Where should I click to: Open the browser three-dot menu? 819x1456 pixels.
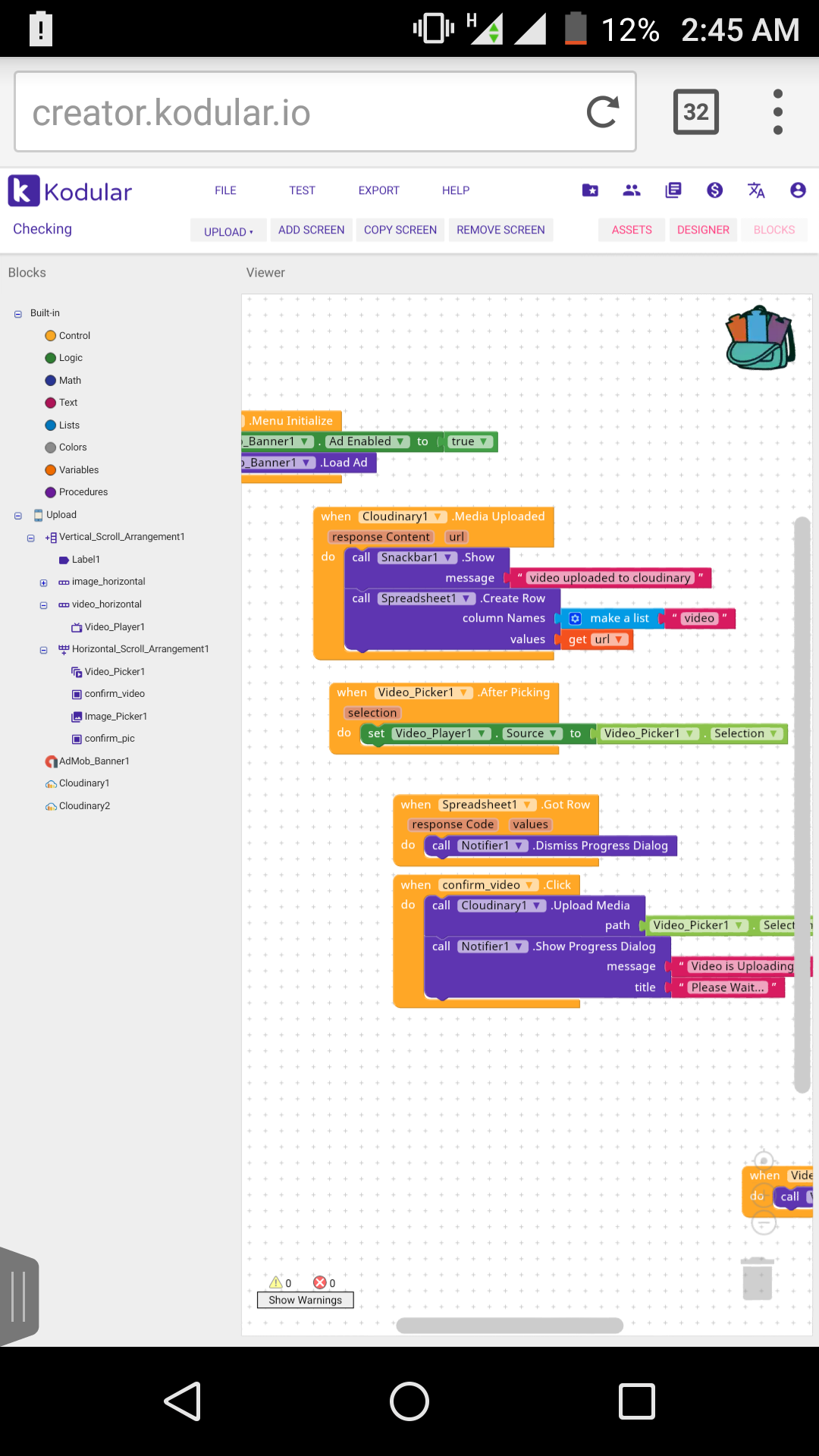tap(777, 112)
